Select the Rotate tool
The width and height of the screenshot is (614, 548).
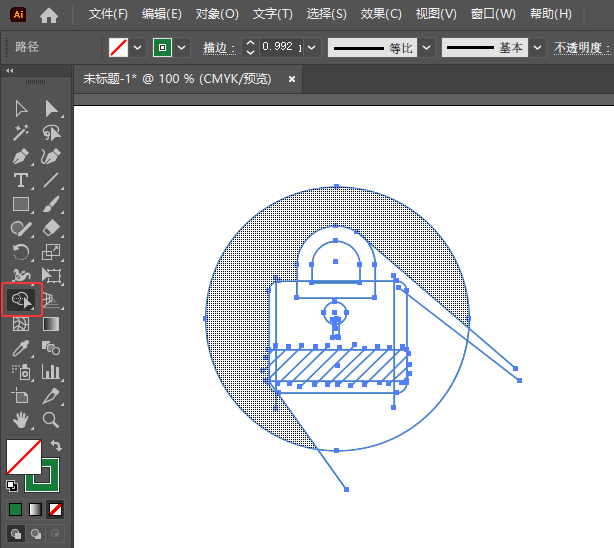tap(21, 252)
